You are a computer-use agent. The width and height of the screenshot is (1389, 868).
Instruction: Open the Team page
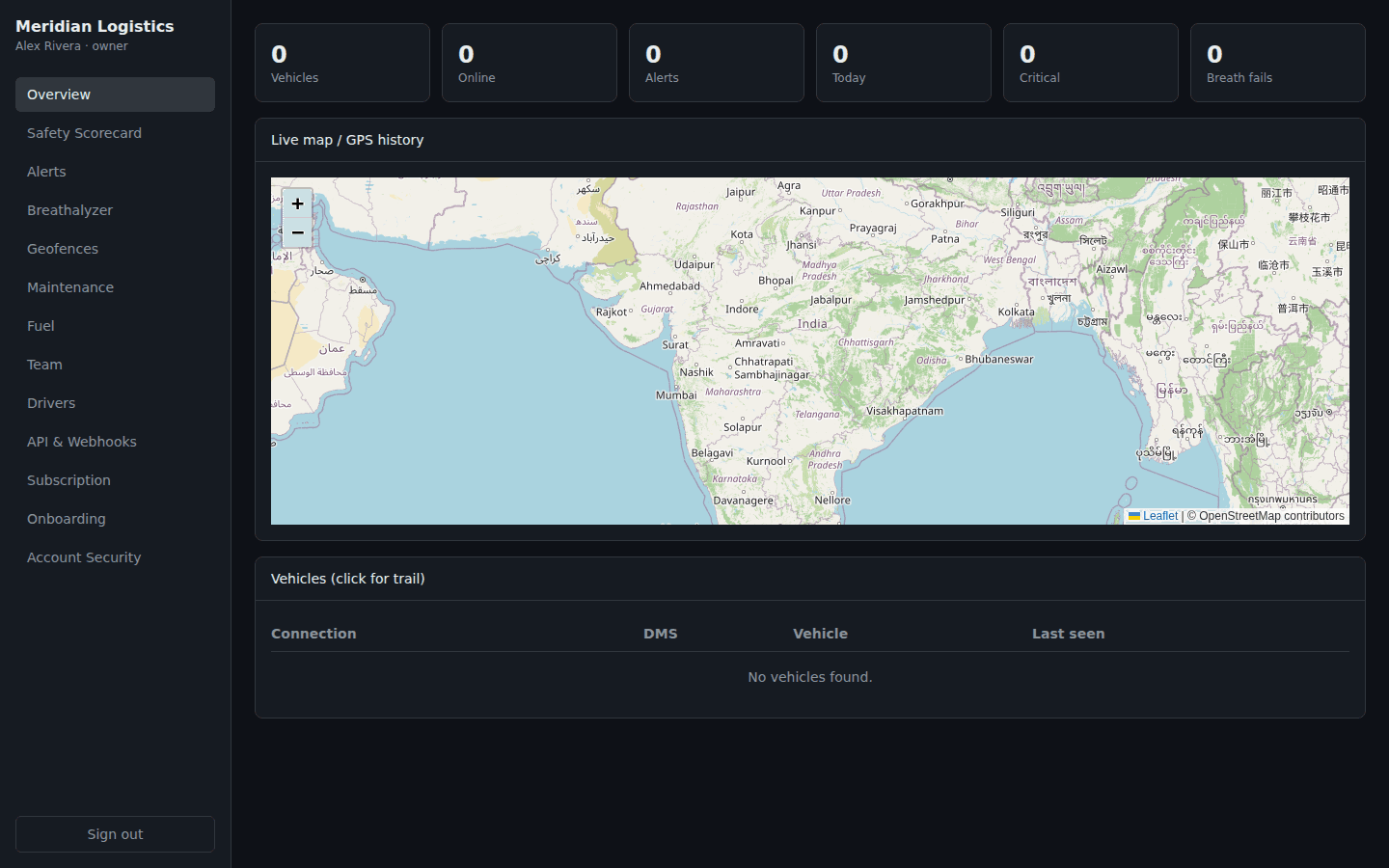pos(115,365)
